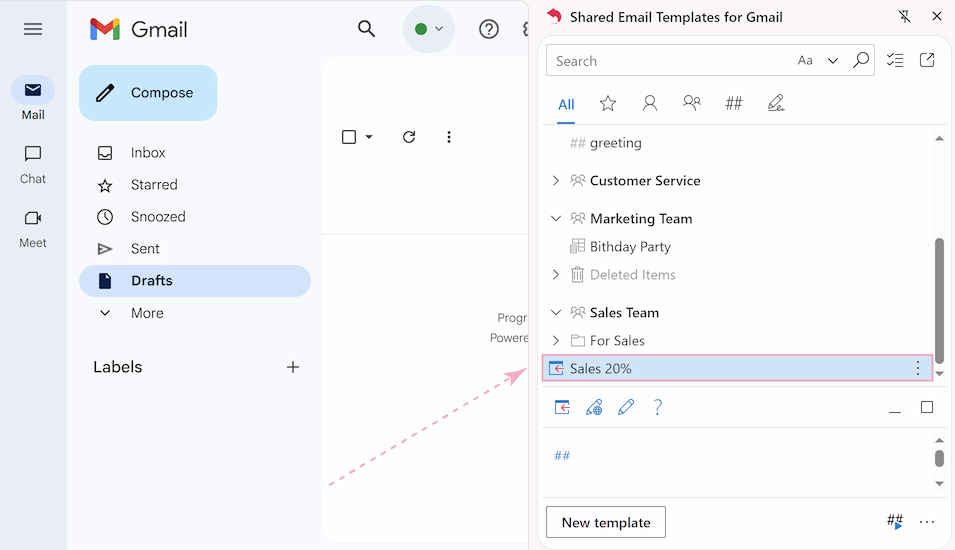Switch to the All templates tab
The width and height of the screenshot is (955, 550).
click(x=566, y=104)
